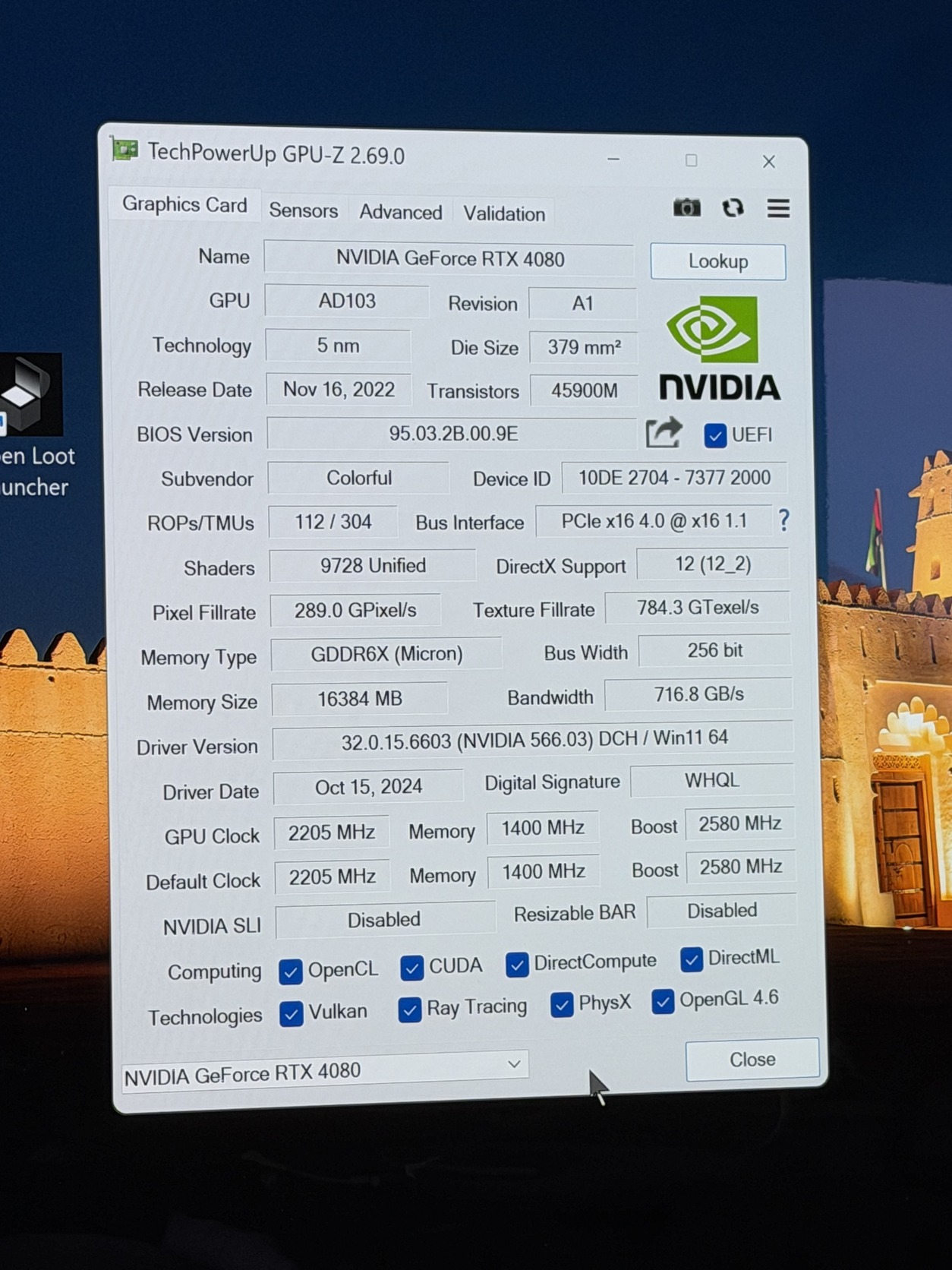This screenshot has height=1270, width=952.
Task: Select the Graphics Card tab
Action: point(184,204)
